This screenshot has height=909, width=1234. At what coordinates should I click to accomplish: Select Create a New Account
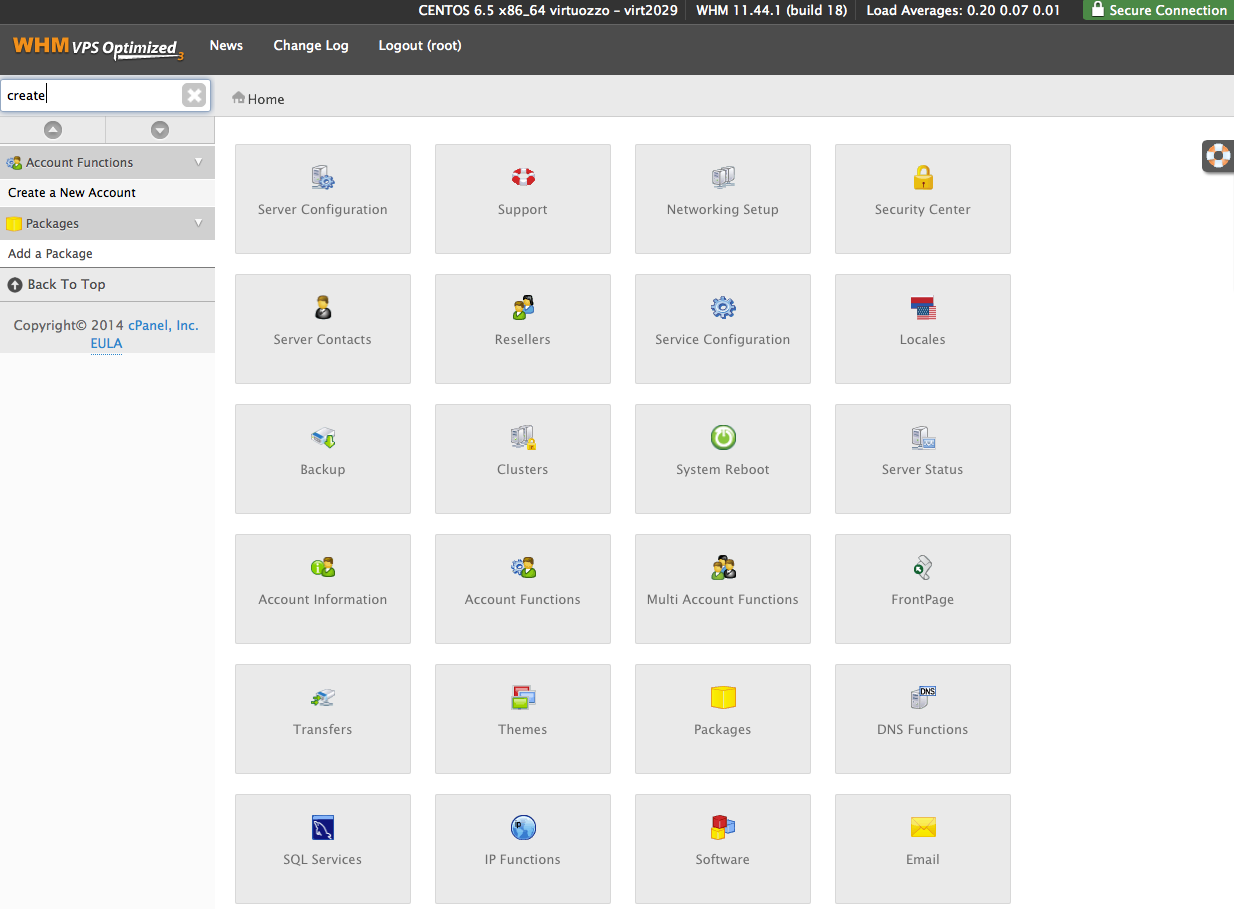[72, 192]
